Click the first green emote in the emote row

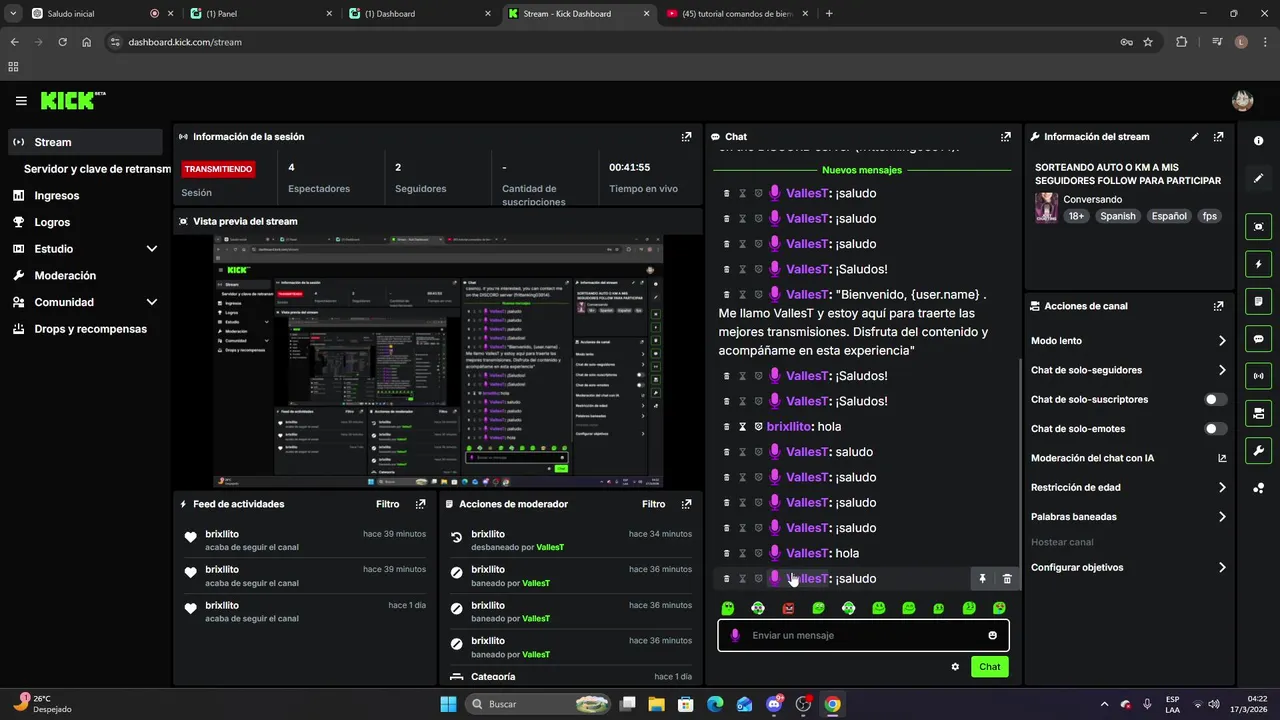click(728, 608)
